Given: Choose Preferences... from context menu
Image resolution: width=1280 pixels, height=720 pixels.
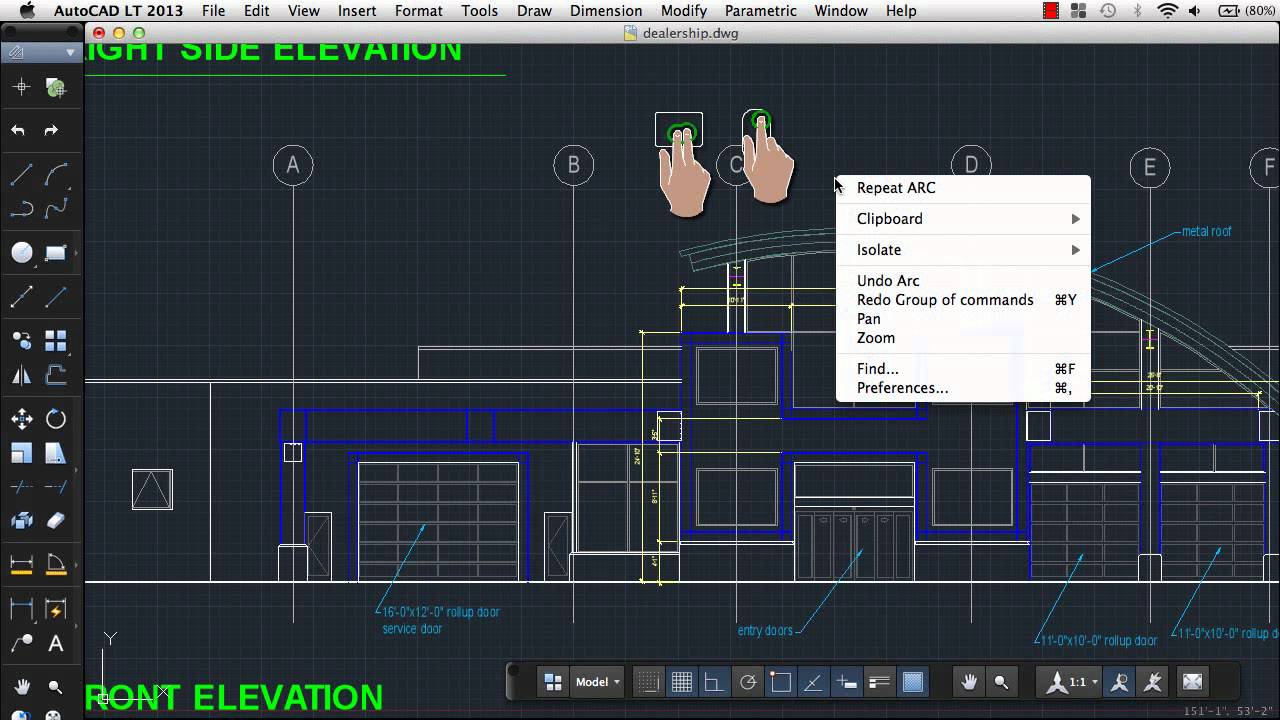Looking at the screenshot, I should [x=963, y=388].
